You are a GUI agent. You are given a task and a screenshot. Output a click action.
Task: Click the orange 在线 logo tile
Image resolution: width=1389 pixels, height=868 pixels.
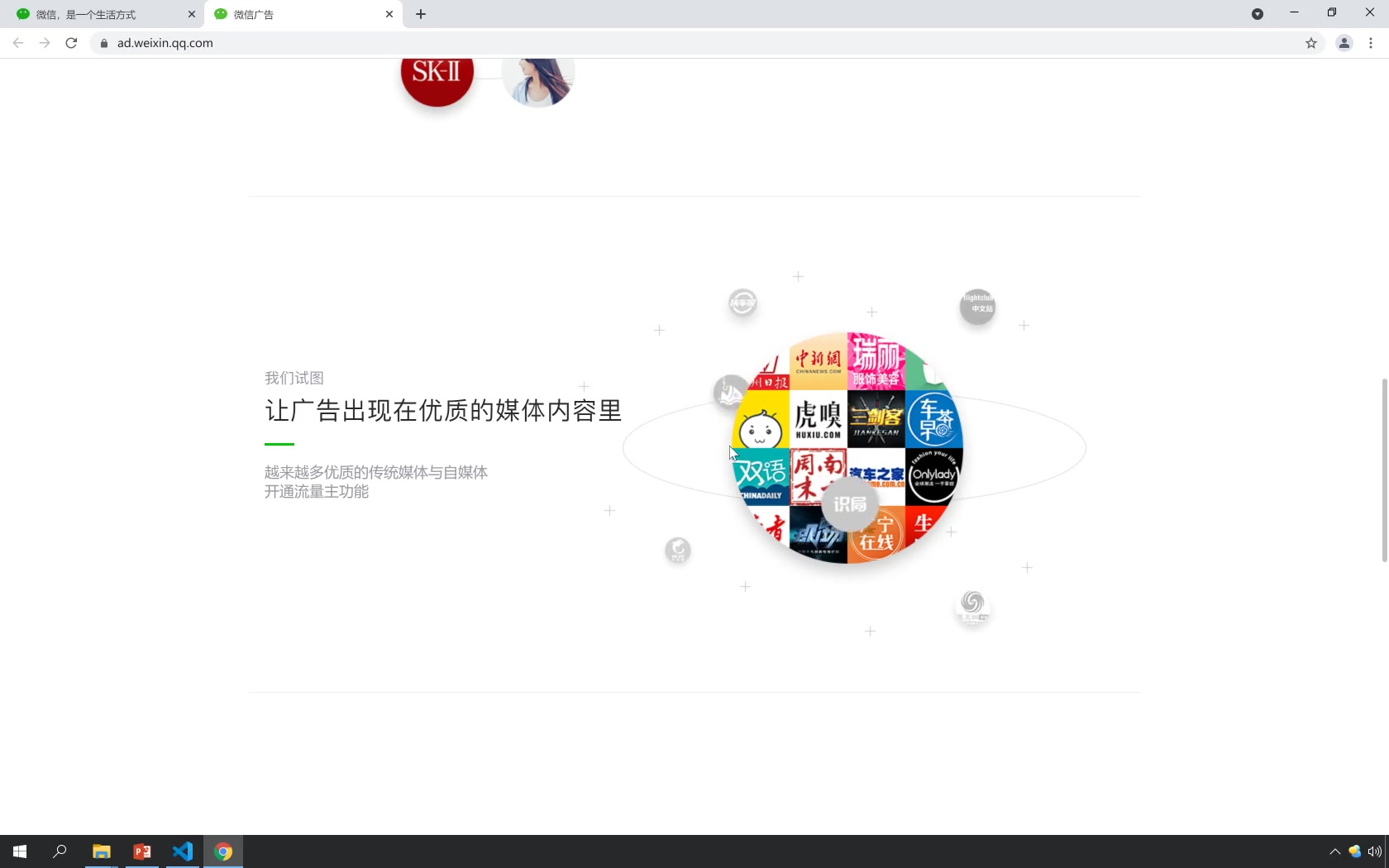click(x=876, y=536)
